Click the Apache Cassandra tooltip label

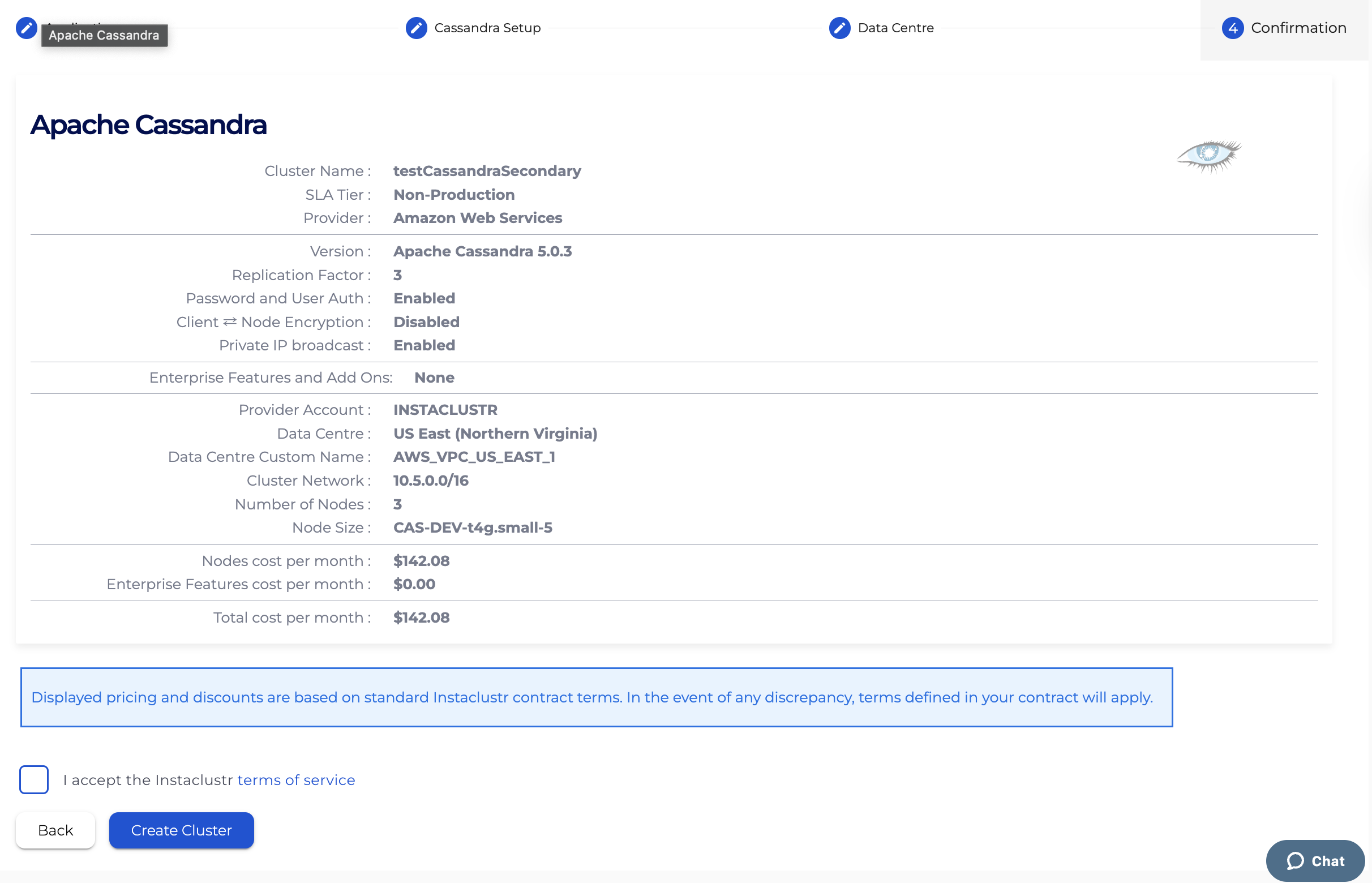tap(104, 36)
